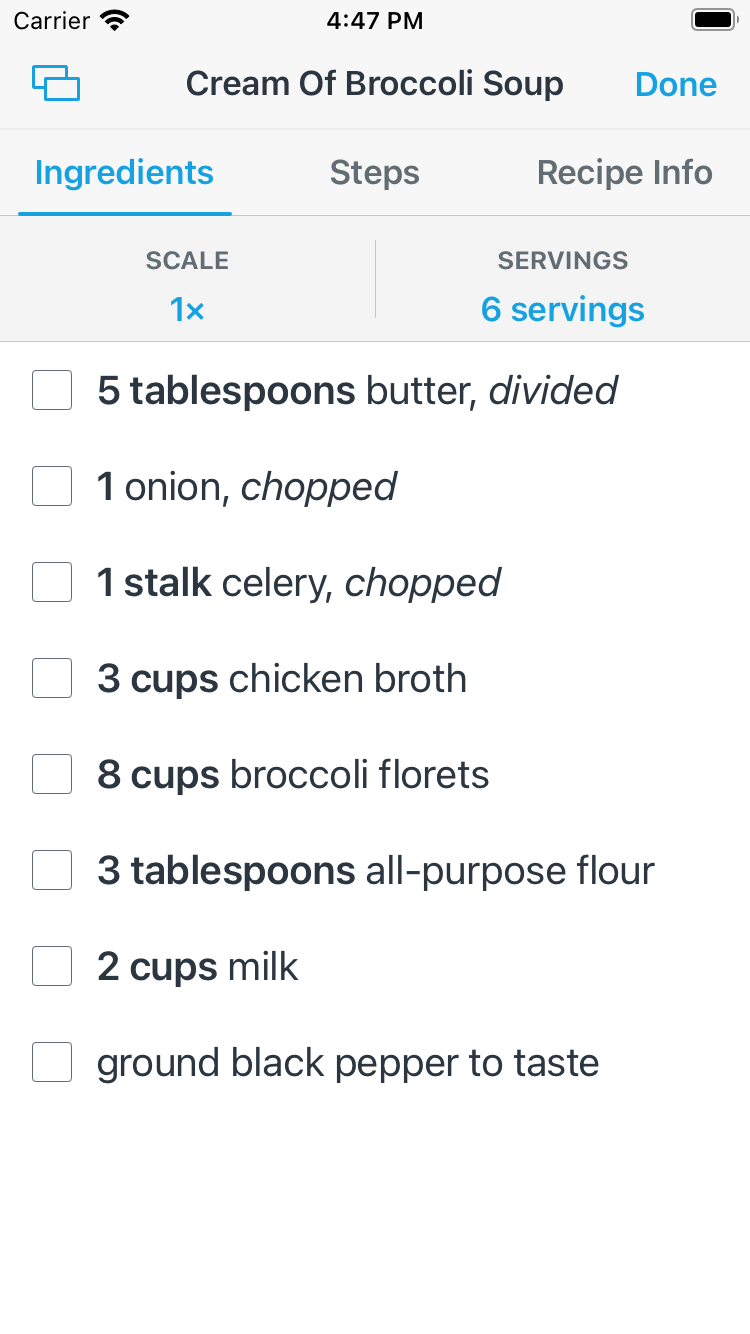The image size is (750, 1334).
Task: Tap the Cream Of Broccoli Soup title
Action: pyautogui.click(x=375, y=84)
